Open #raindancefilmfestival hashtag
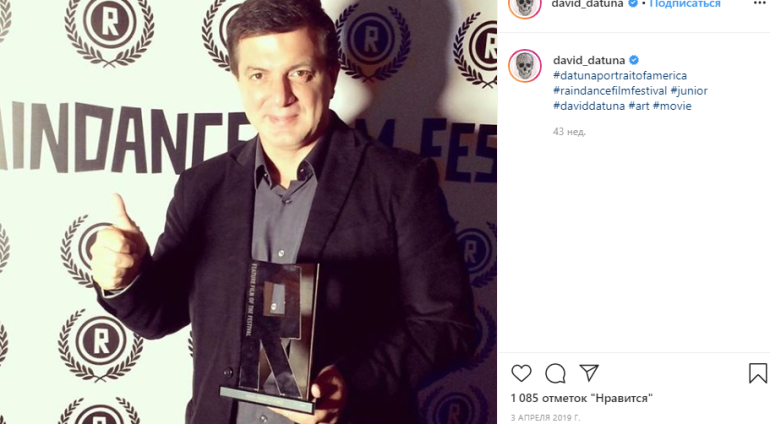The image size is (770, 424). (x=610, y=91)
